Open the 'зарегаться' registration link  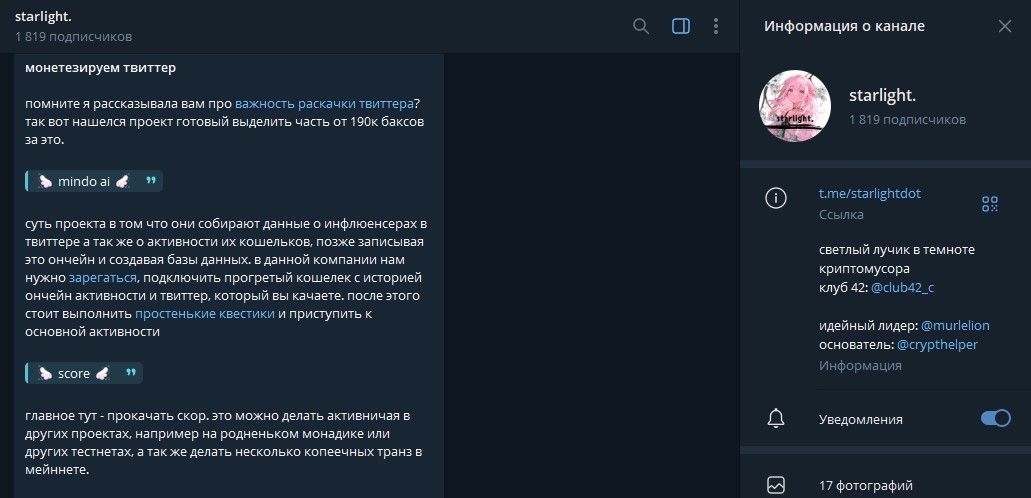[103, 277]
